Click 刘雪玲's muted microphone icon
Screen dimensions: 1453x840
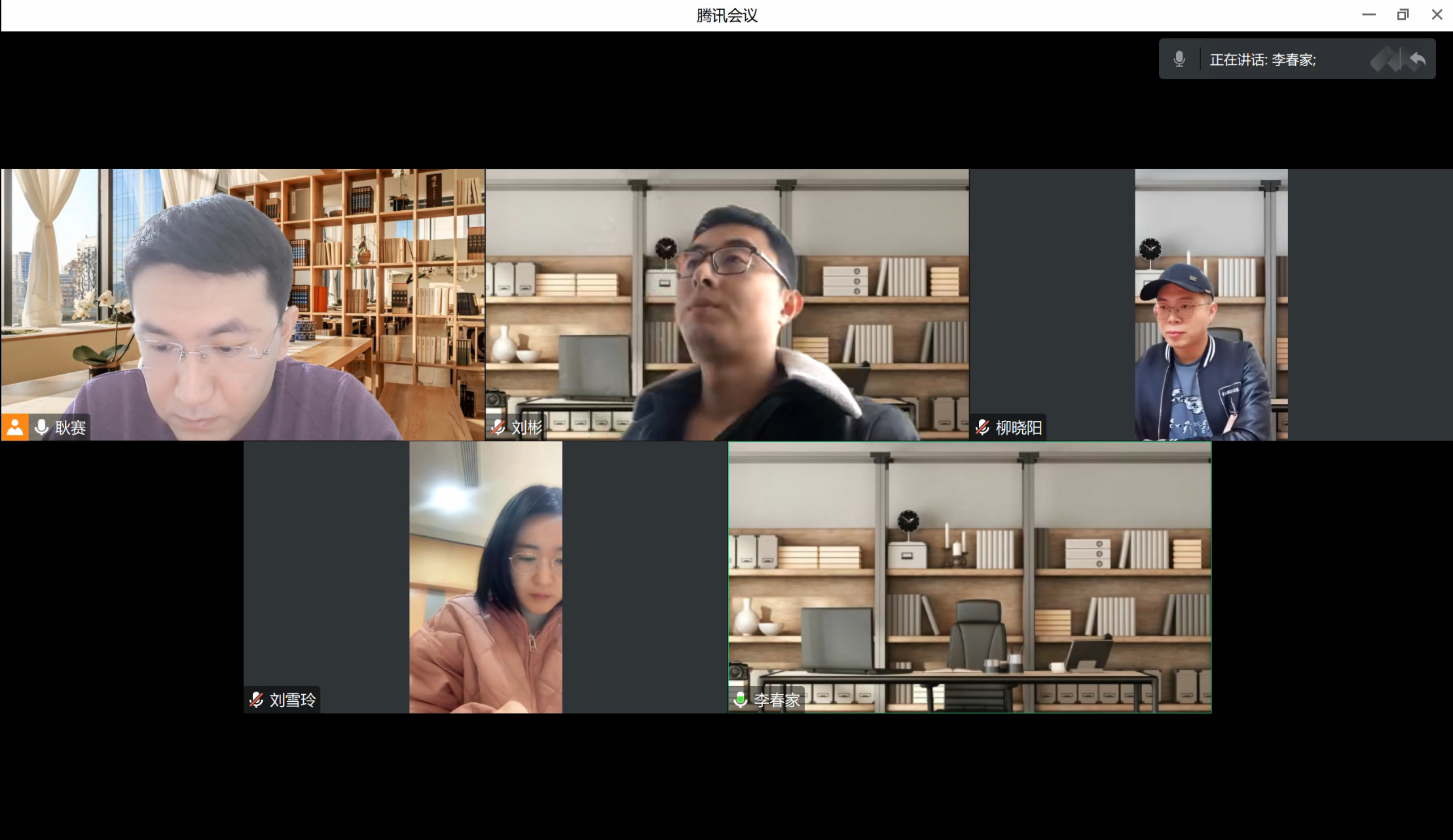[x=257, y=700]
